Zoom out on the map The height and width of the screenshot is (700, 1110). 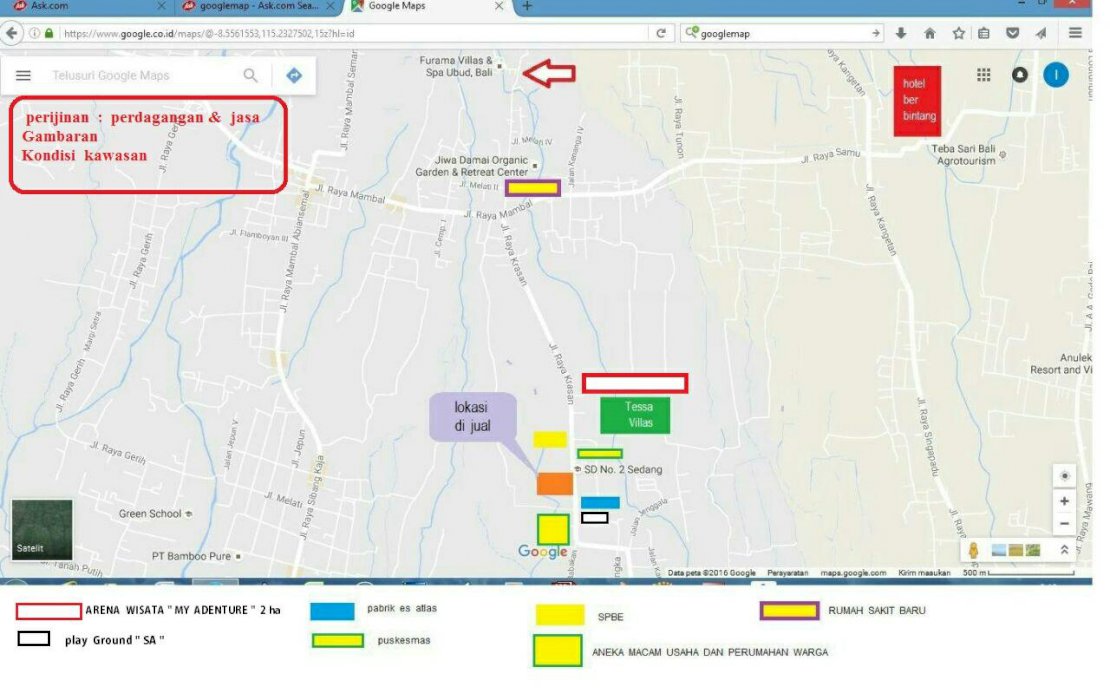coord(1065,524)
